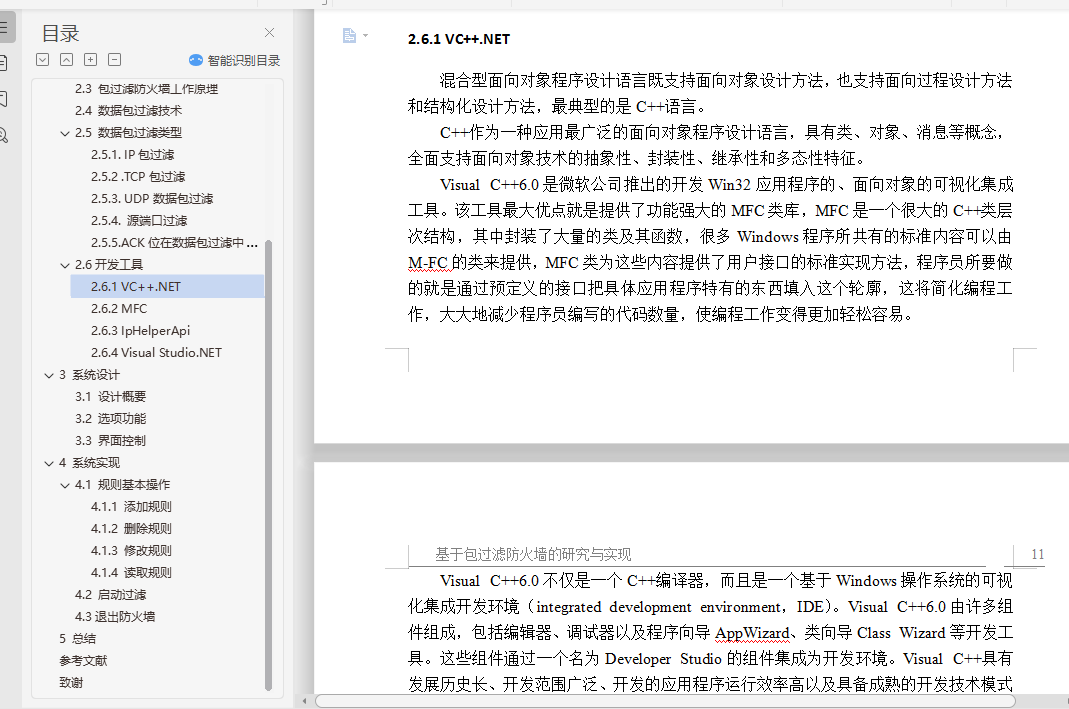Select the outline icon in left sidebar
This screenshot has width=1069, height=709.
pos(3,28)
